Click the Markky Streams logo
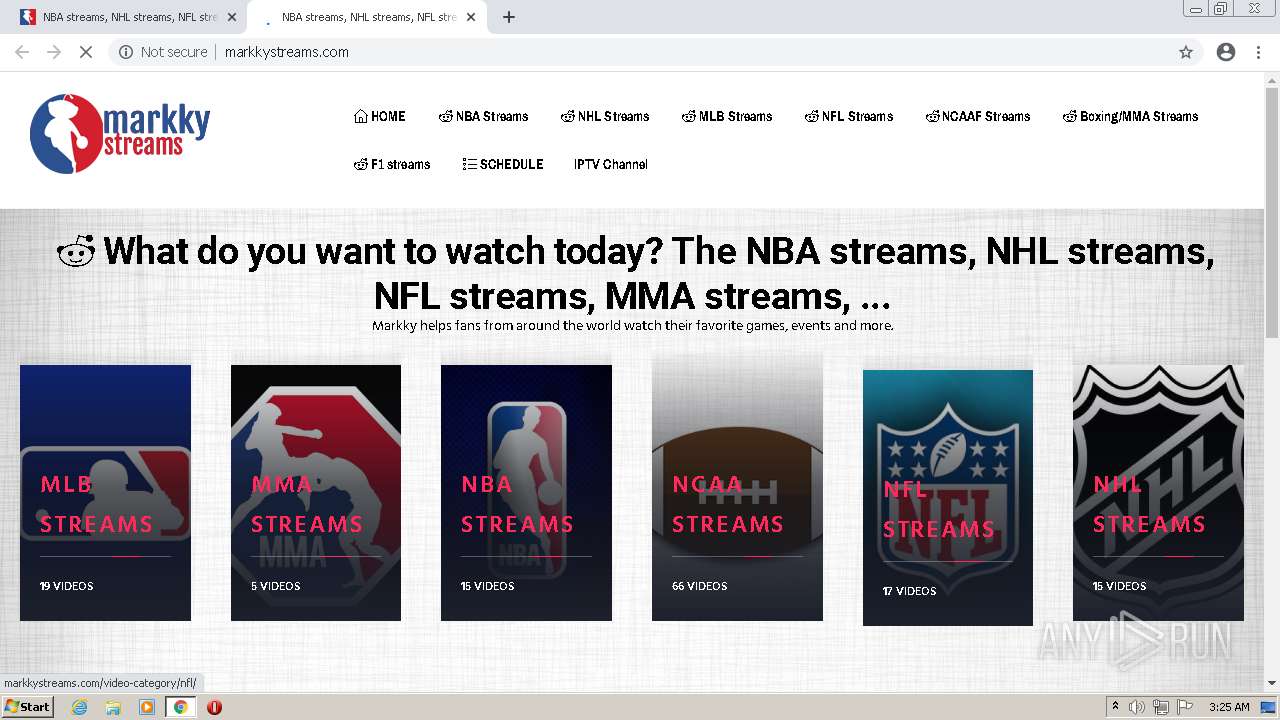Screen dimensions: 1280x720 pos(120,133)
